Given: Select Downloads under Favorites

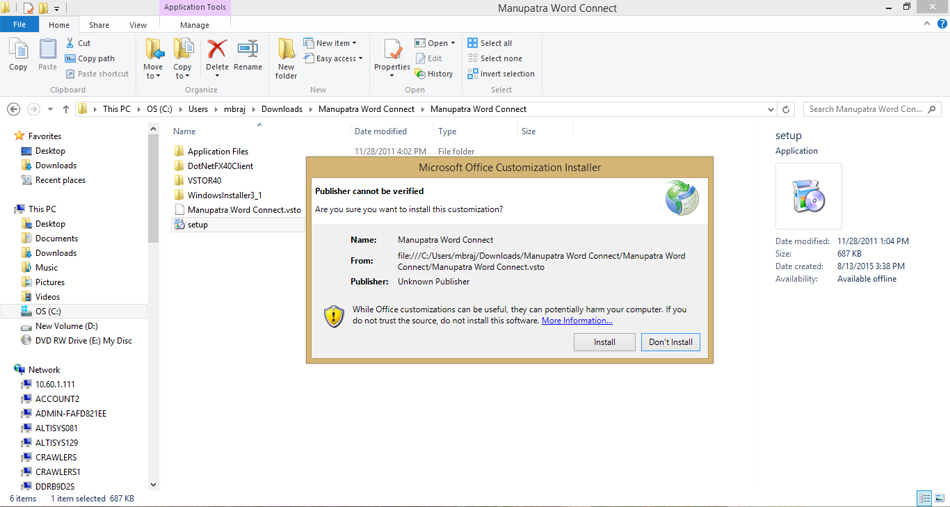Looking at the screenshot, I should coord(56,165).
